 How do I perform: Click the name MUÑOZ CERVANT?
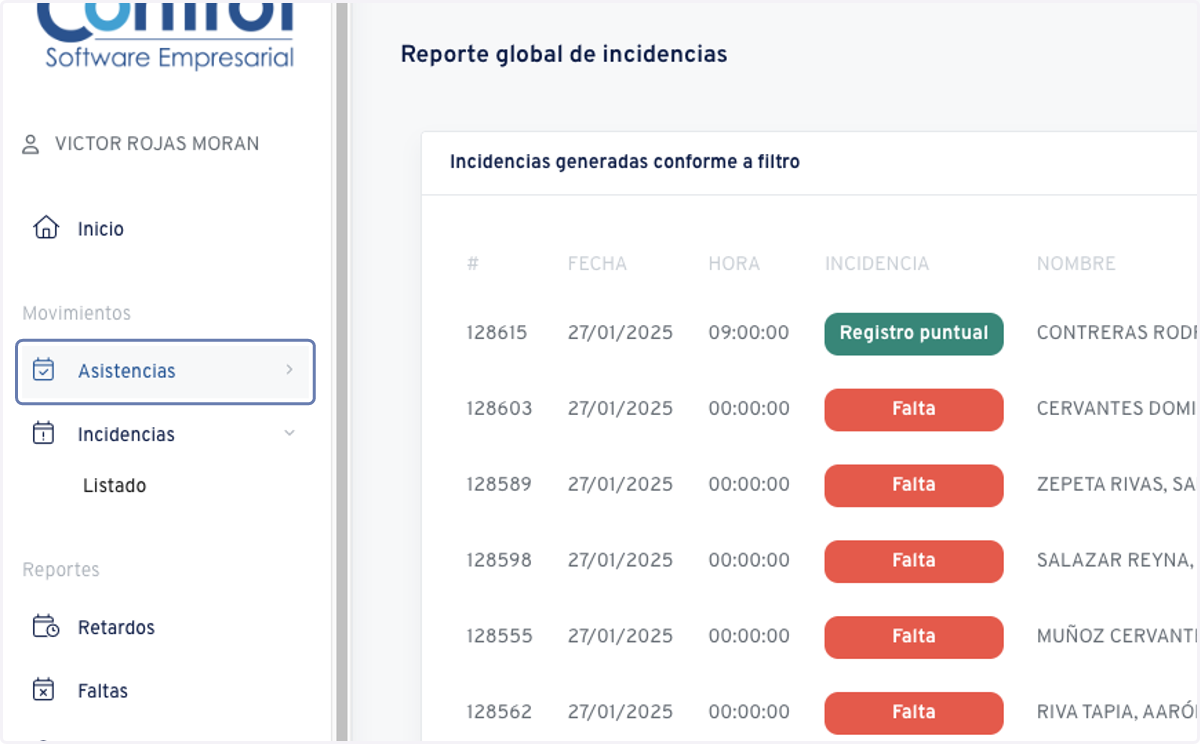coord(1117,636)
